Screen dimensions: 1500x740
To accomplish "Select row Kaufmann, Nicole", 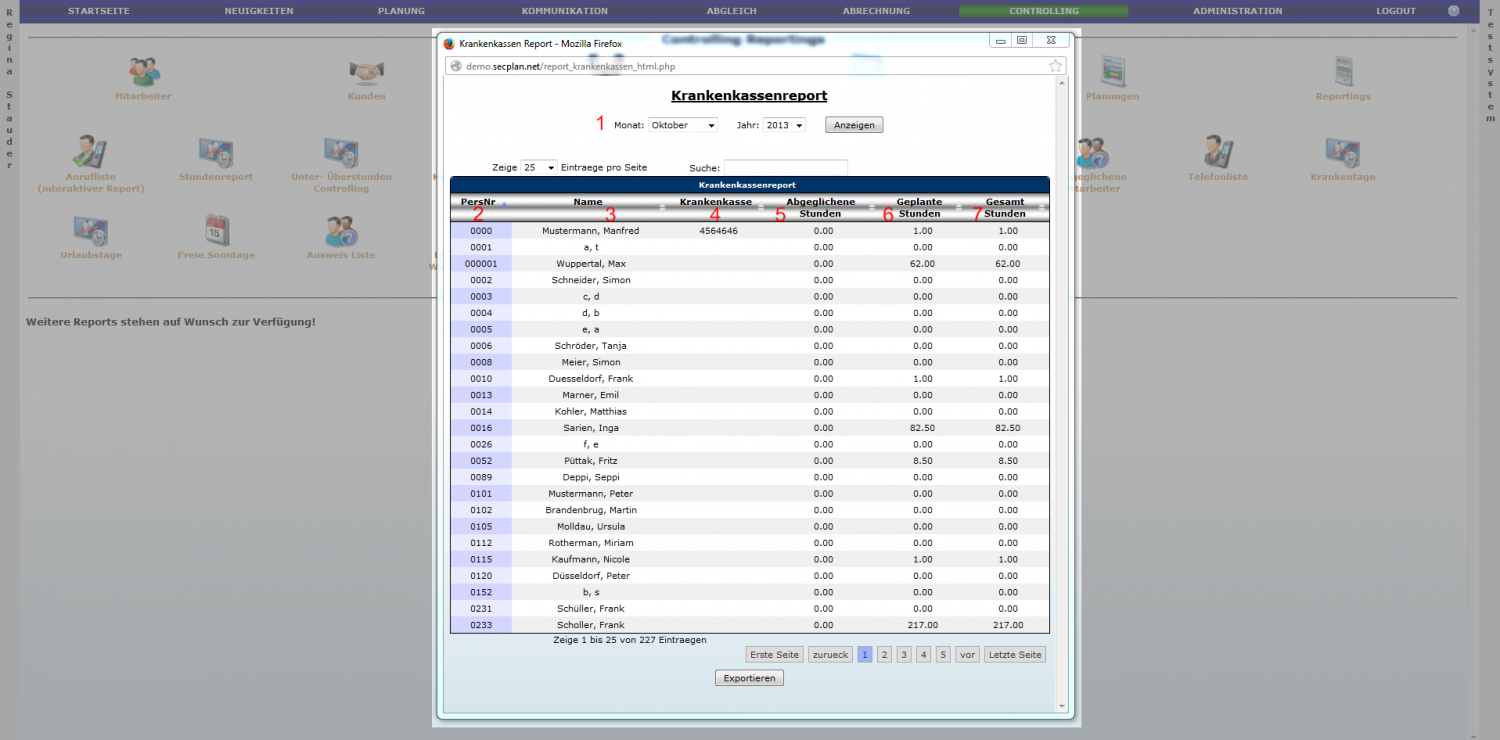I will (750, 559).
